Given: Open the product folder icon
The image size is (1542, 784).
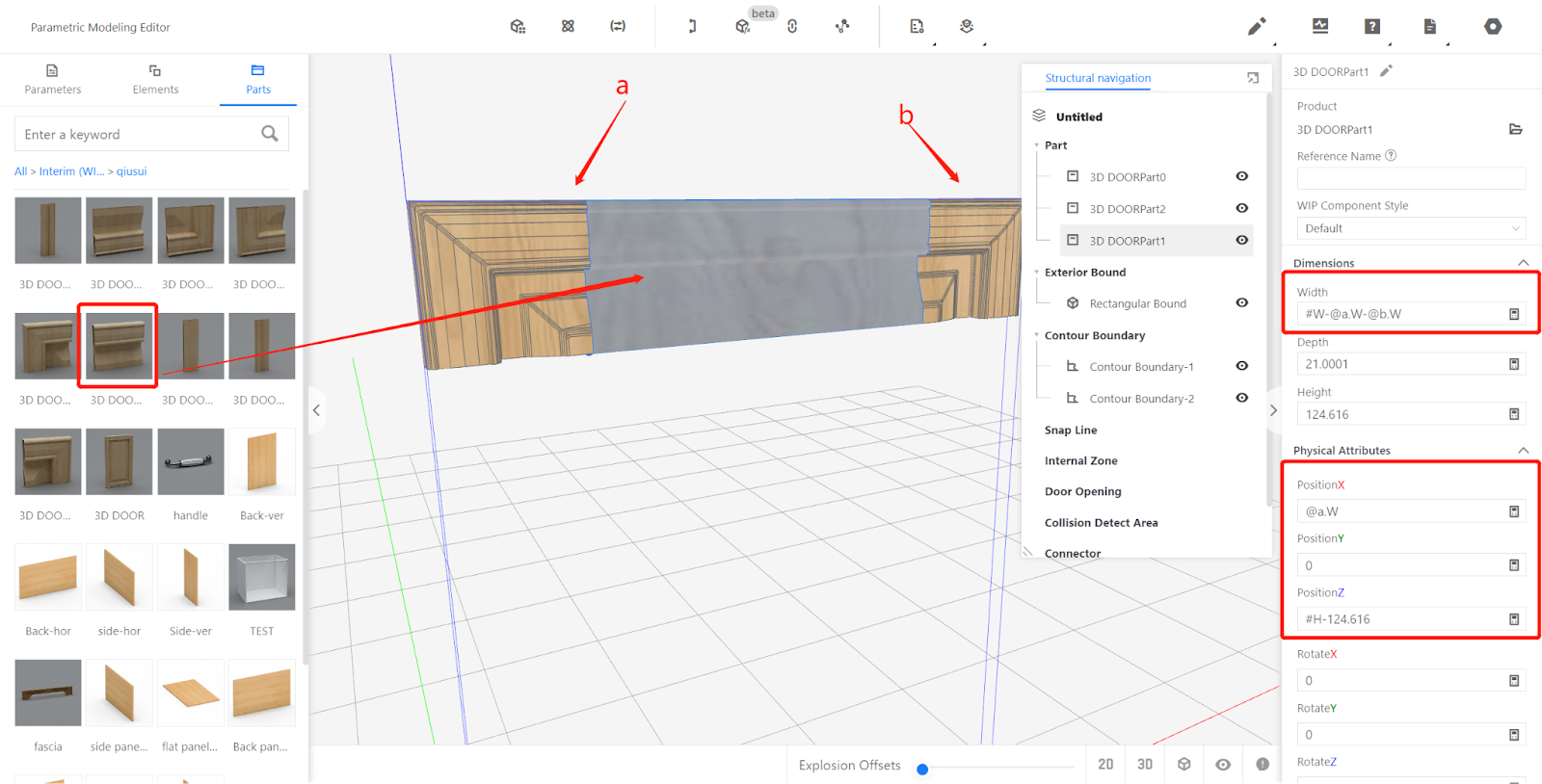Looking at the screenshot, I should pos(1515,129).
